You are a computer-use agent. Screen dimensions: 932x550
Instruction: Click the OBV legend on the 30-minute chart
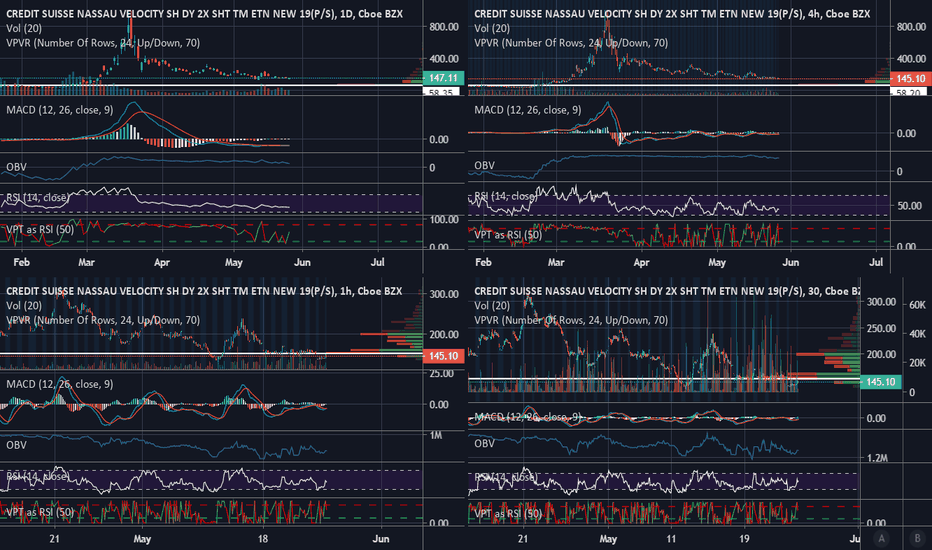(x=484, y=444)
